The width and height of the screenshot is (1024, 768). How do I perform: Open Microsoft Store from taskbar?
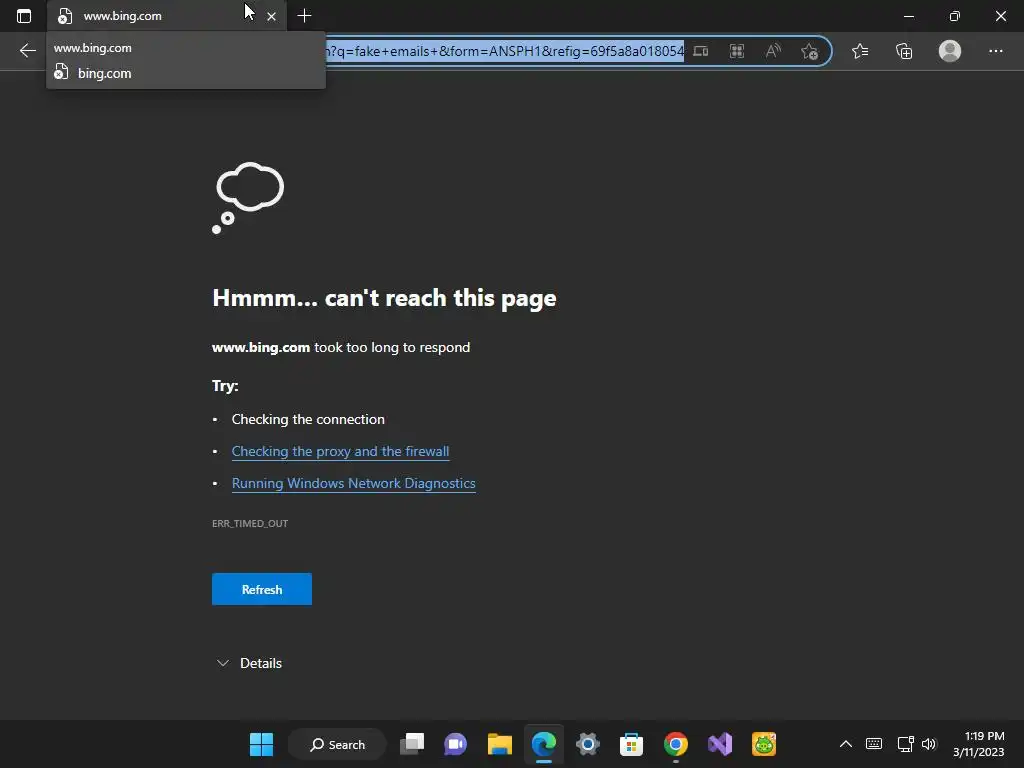632,744
